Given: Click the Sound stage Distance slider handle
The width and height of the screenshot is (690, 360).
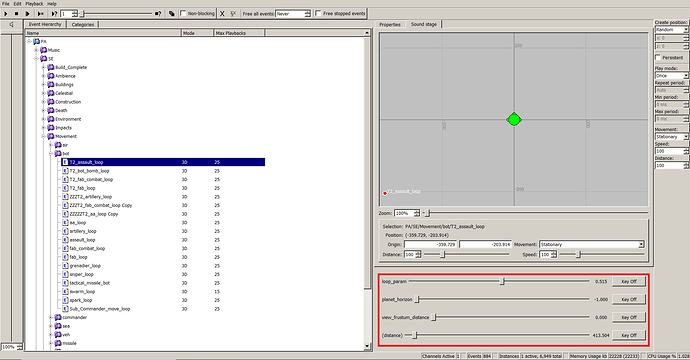Looking at the screenshot, I should [x=443, y=254].
